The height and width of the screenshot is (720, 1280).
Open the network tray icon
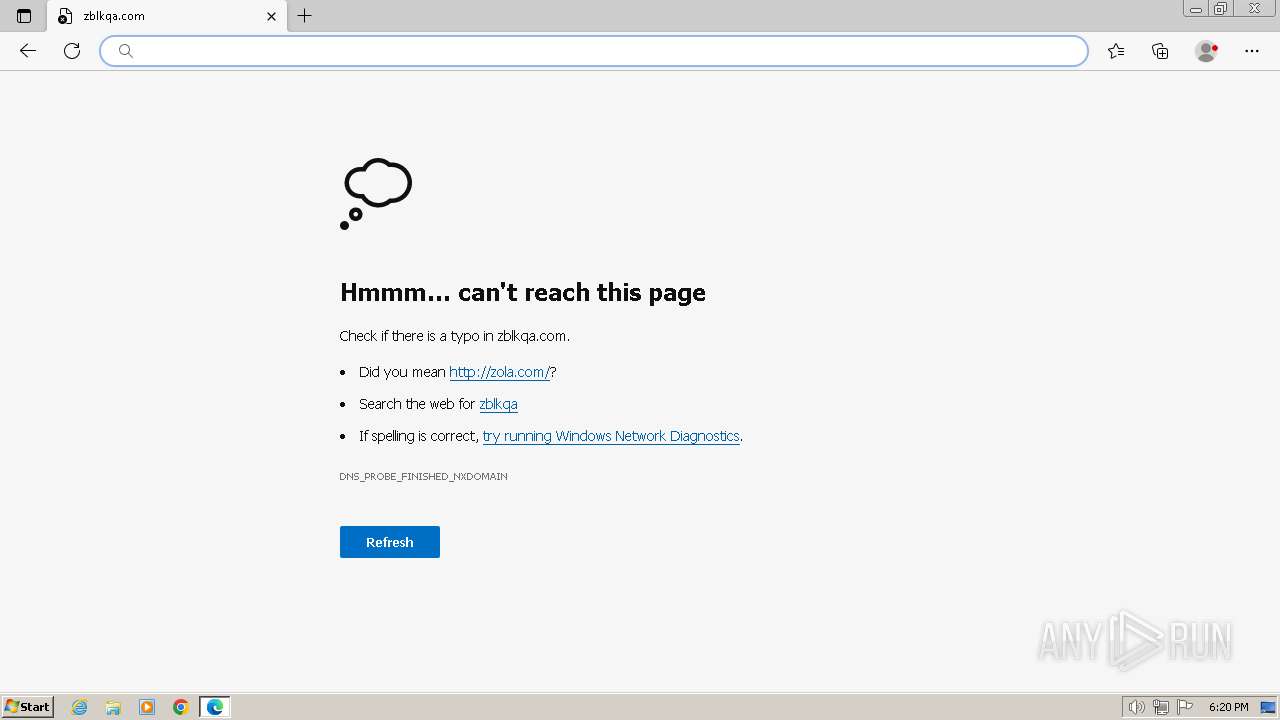(1161, 707)
